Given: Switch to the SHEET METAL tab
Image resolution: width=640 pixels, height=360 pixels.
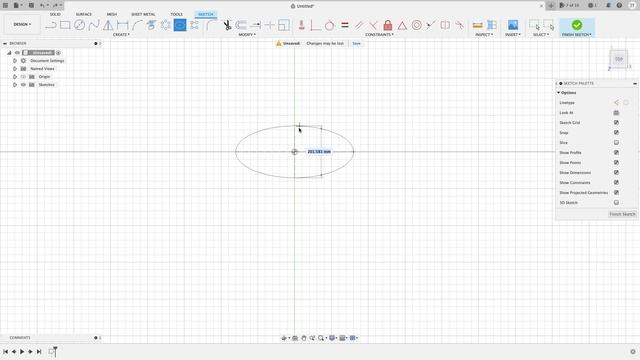Looking at the screenshot, I should click(143, 14).
